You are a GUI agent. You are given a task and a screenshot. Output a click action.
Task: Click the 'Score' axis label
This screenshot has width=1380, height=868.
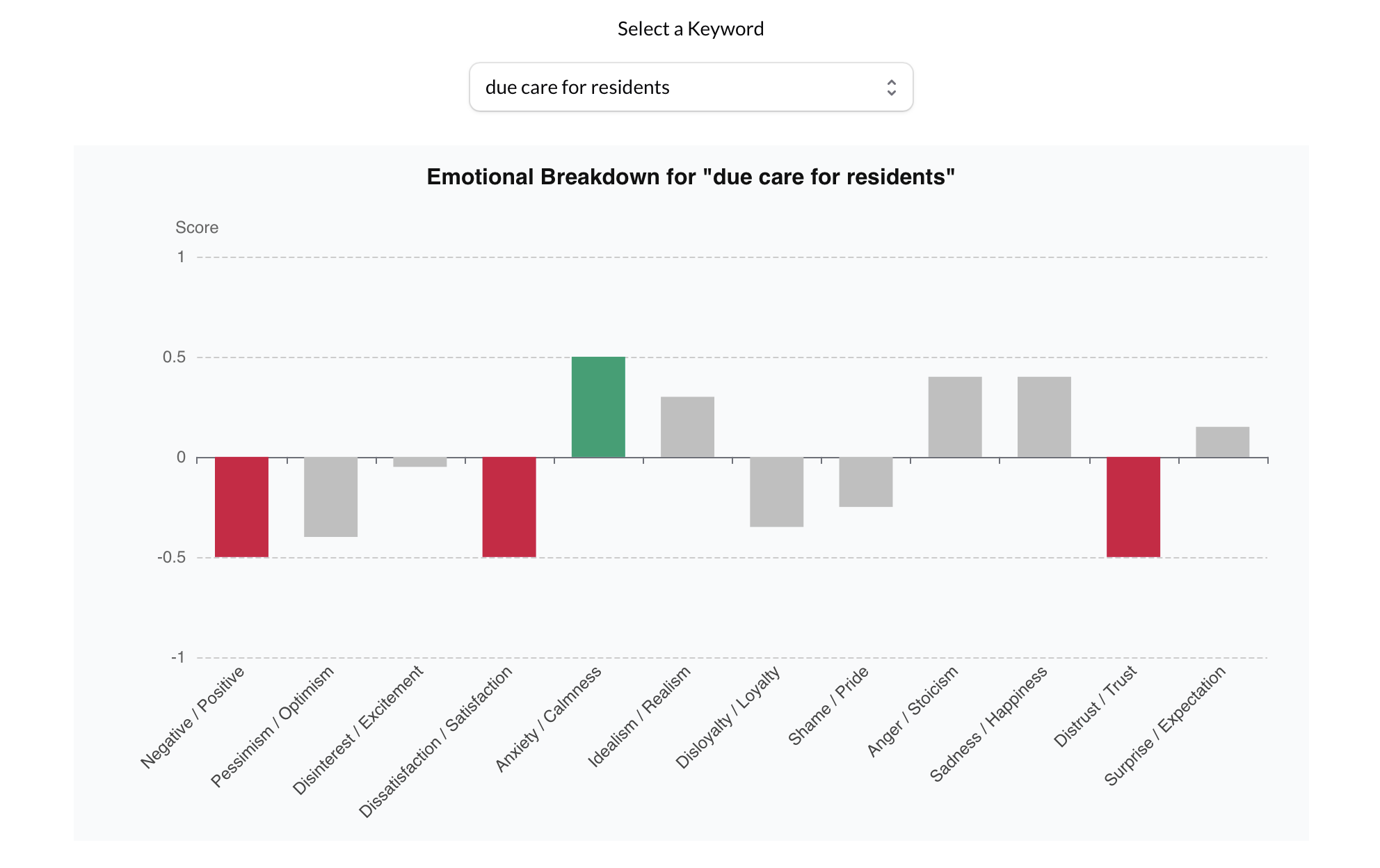click(x=197, y=227)
